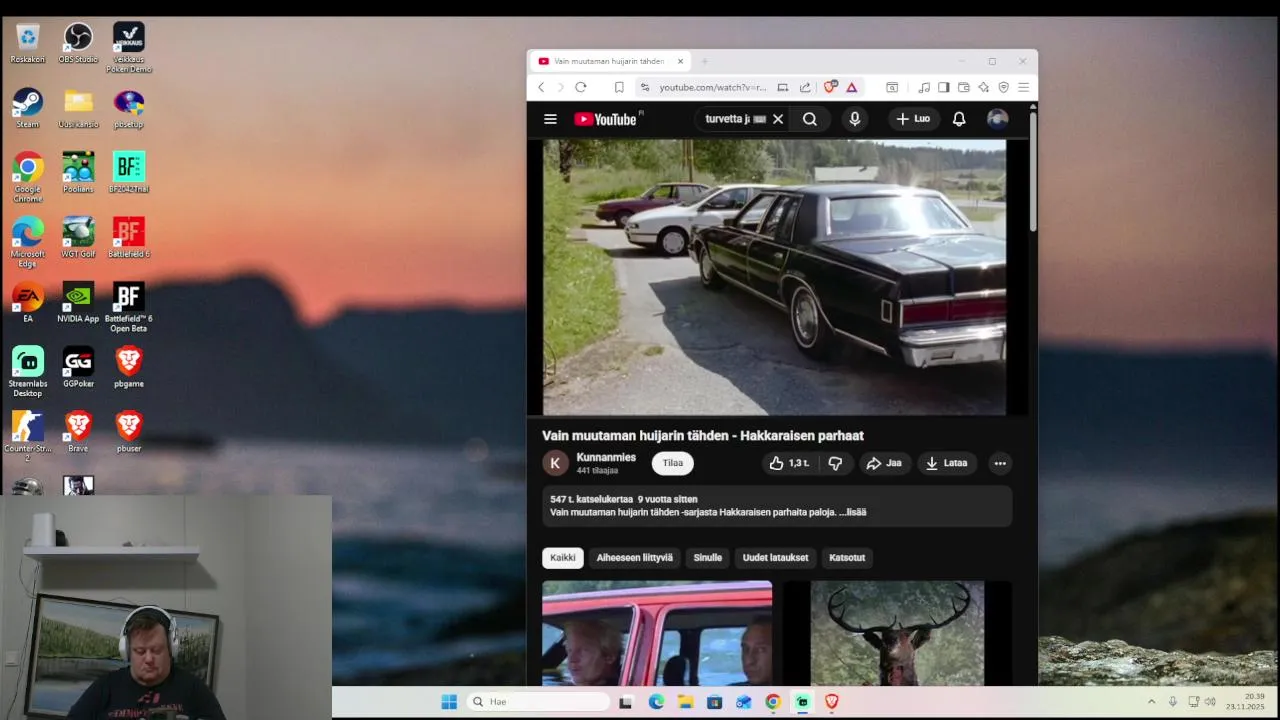This screenshot has width=1280, height=720.
Task: Select the Uudet lataukset filter chip
Action: click(775, 558)
